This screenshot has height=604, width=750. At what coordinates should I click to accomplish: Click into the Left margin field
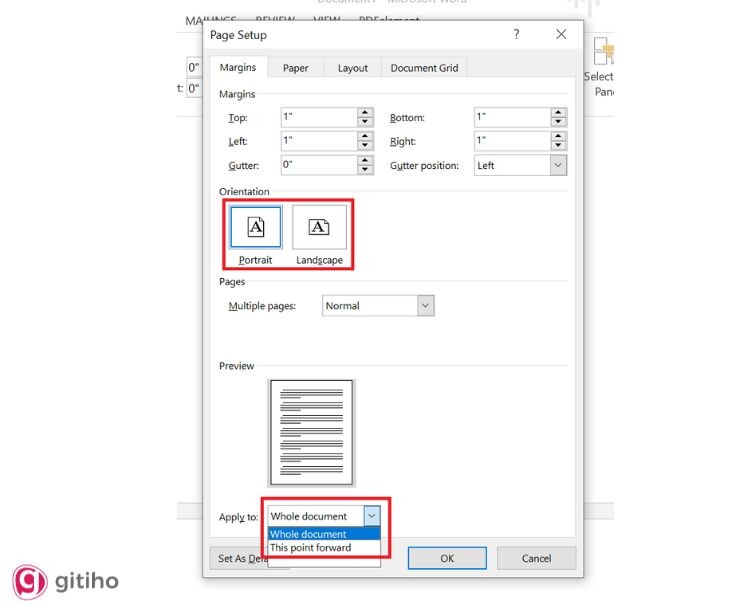pyautogui.click(x=319, y=141)
